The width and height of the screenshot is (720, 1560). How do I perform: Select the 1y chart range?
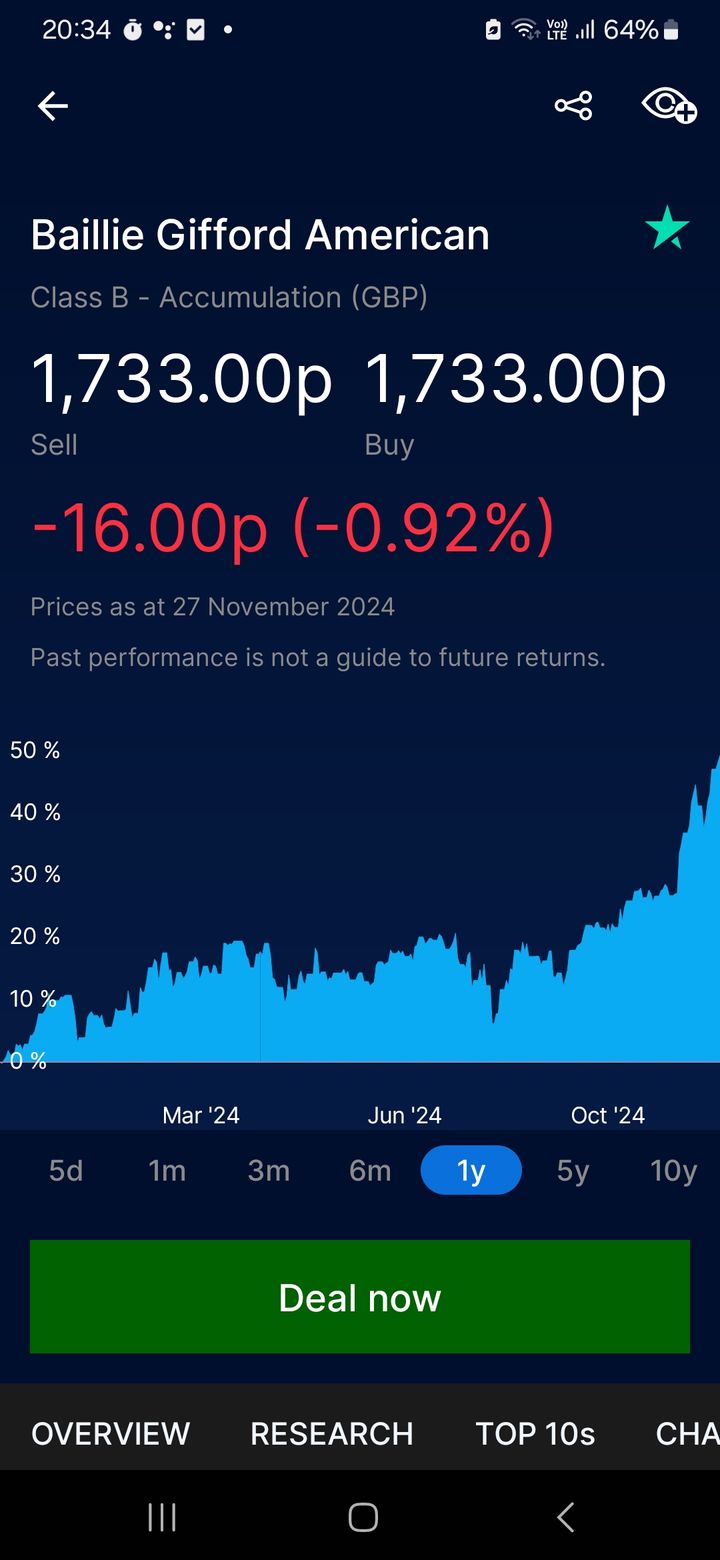pyautogui.click(x=471, y=1170)
